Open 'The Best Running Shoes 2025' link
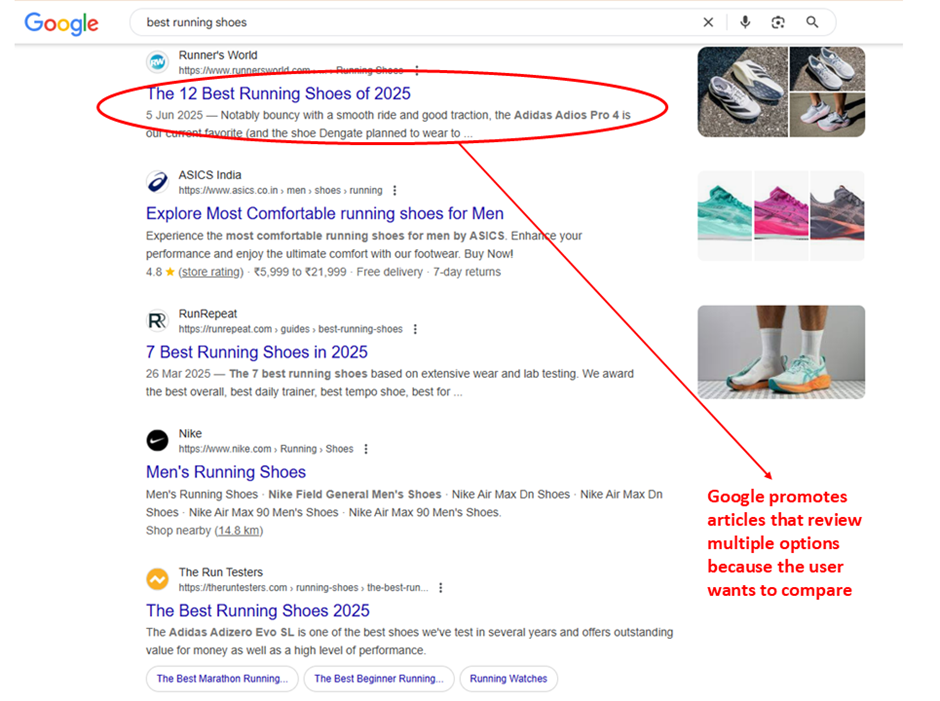This screenshot has height=701, width=940. tap(258, 610)
